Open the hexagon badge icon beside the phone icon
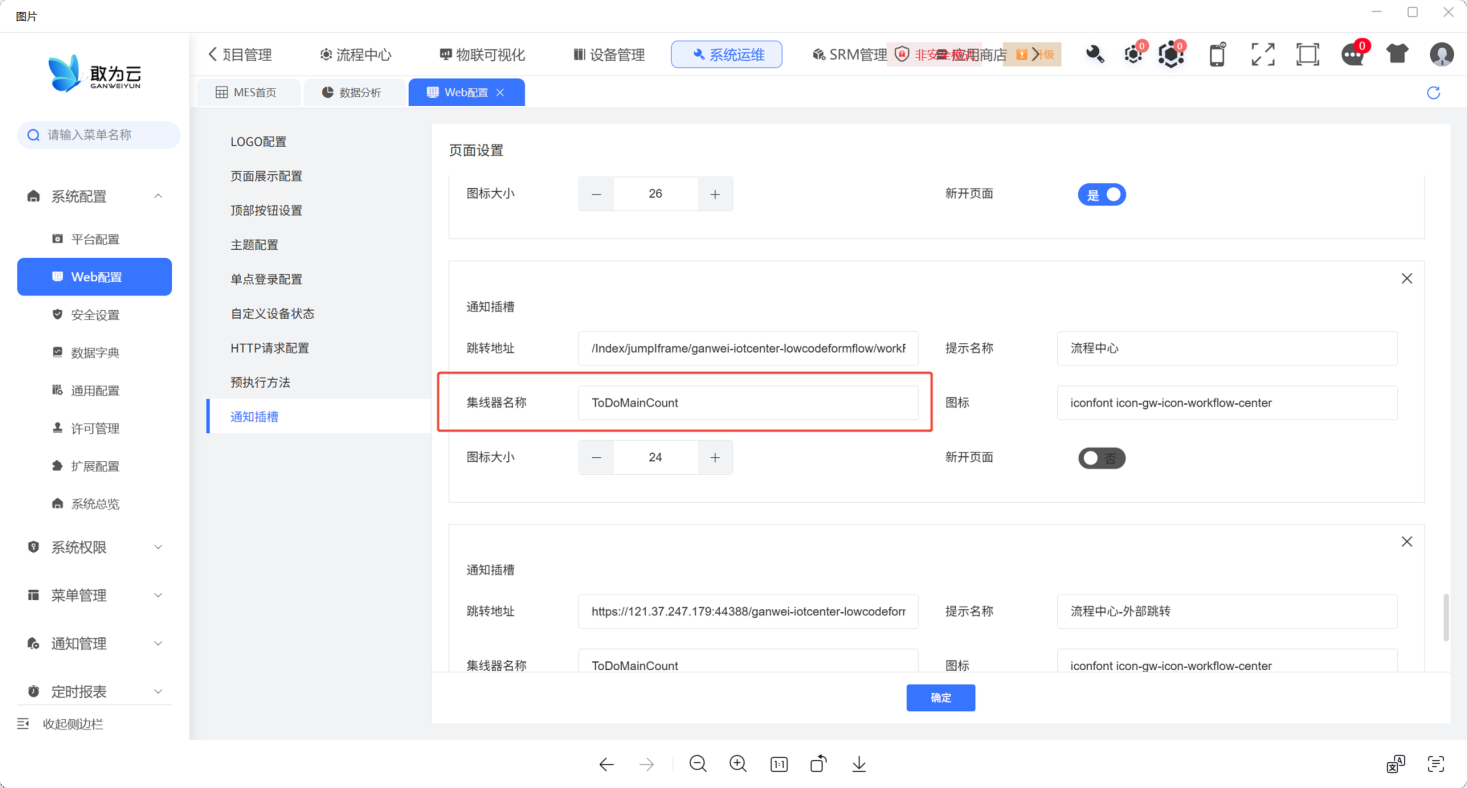 1172,54
